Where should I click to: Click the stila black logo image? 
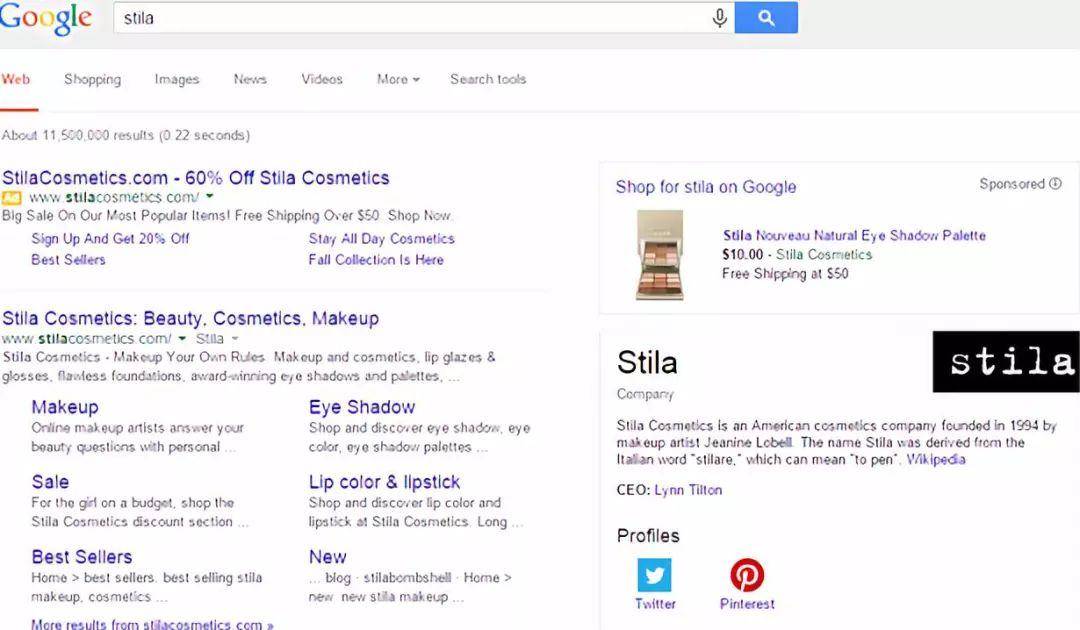(1006, 361)
